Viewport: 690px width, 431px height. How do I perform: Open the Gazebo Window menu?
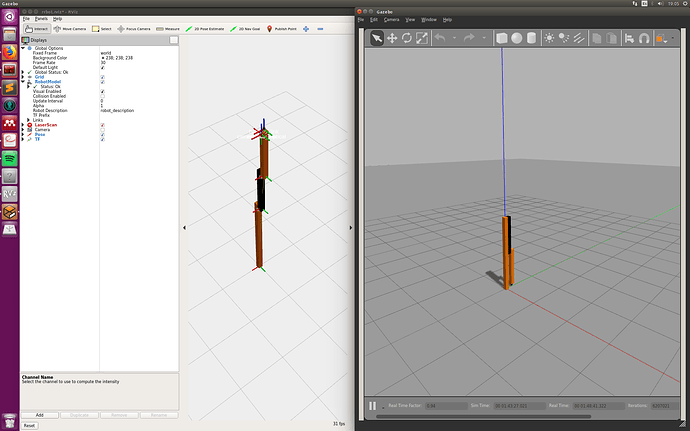point(429,20)
